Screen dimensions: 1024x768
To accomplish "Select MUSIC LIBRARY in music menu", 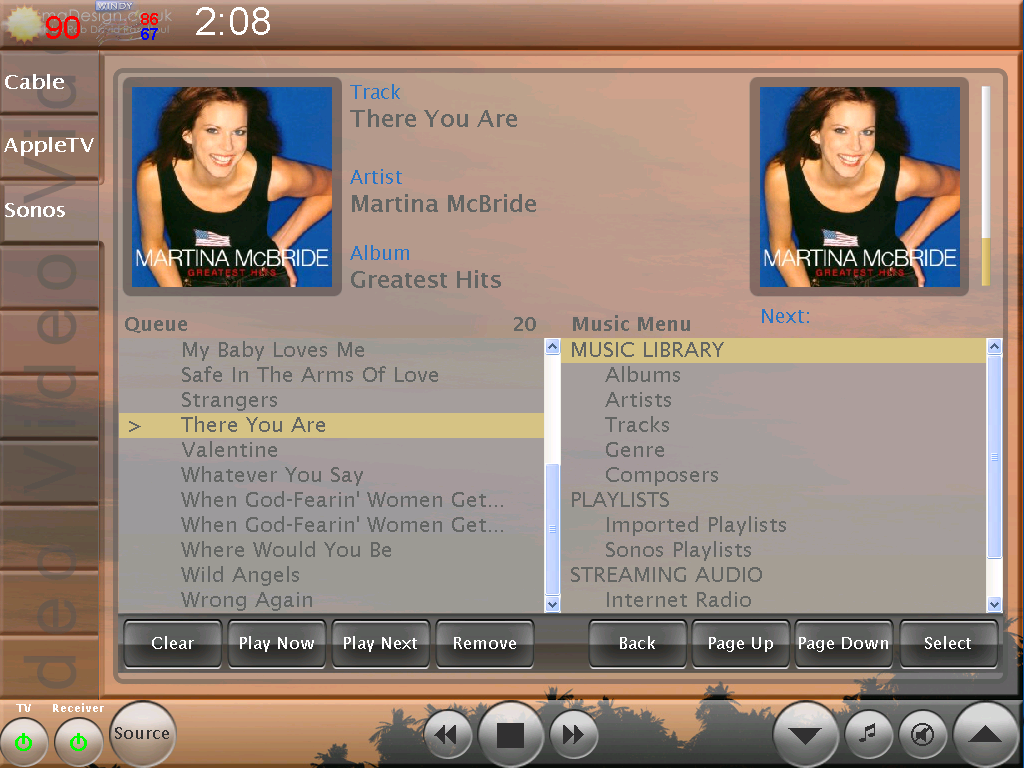I will [x=773, y=350].
